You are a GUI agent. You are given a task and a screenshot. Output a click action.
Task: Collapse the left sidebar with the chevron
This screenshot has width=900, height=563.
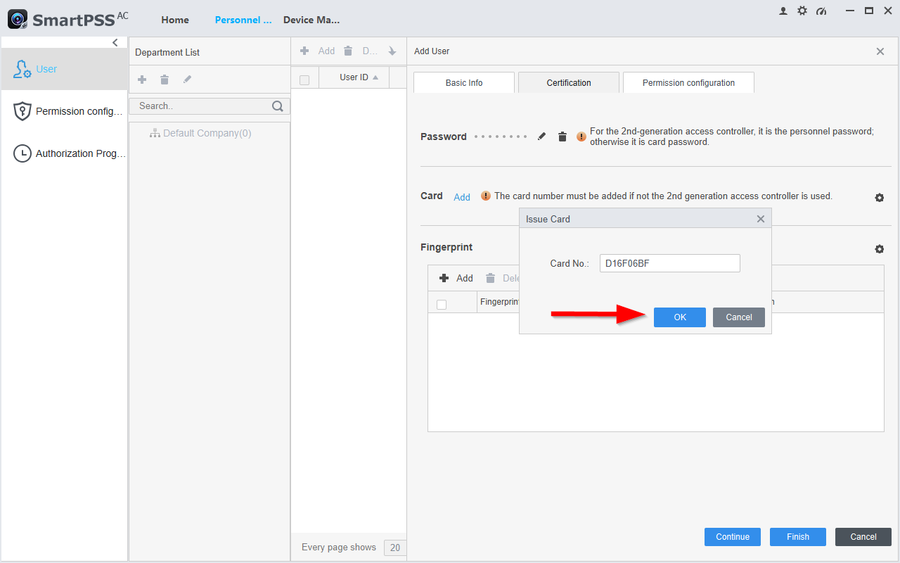click(x=115, y=43)
